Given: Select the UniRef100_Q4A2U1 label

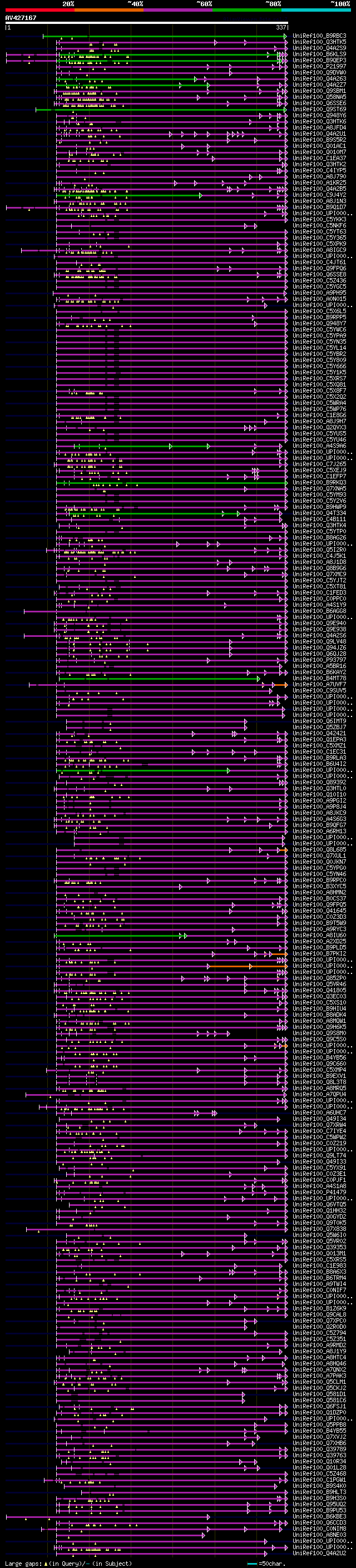Looking at the screenshot, I should (319, 134).
